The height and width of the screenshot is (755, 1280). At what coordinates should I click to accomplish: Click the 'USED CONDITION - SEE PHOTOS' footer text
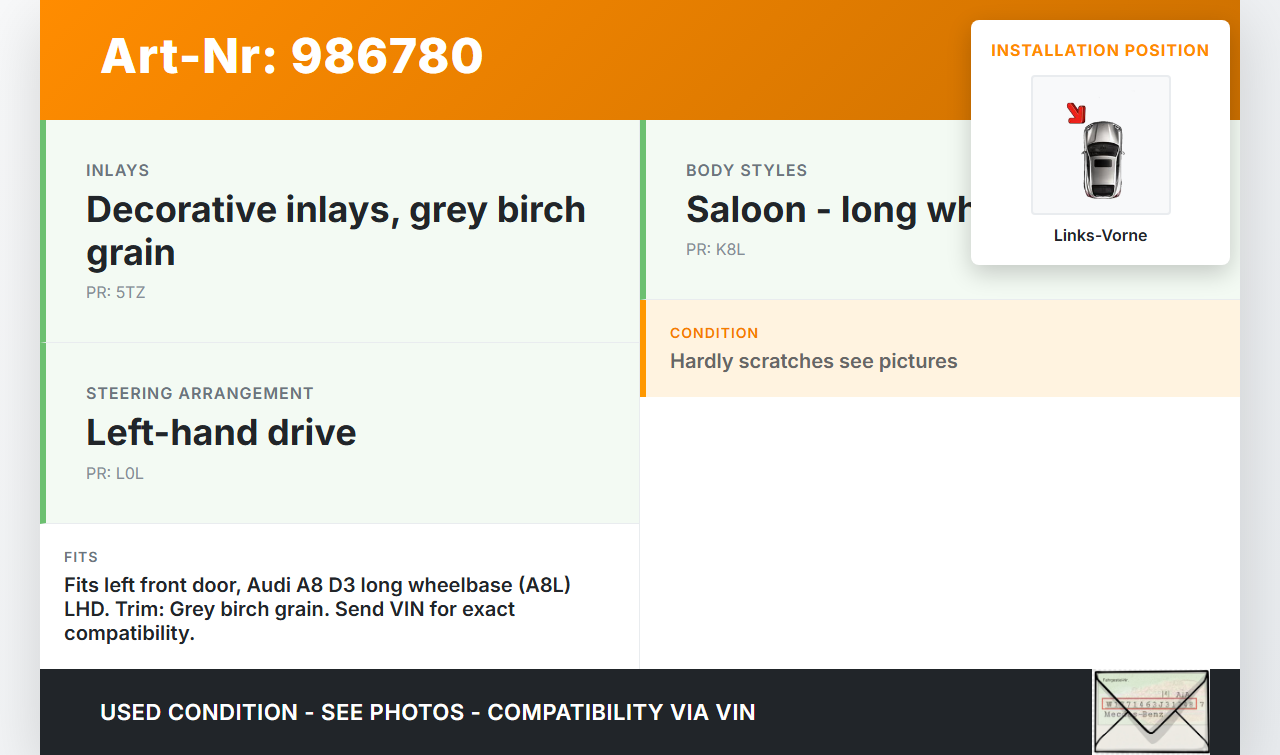[x=428, y=712]
